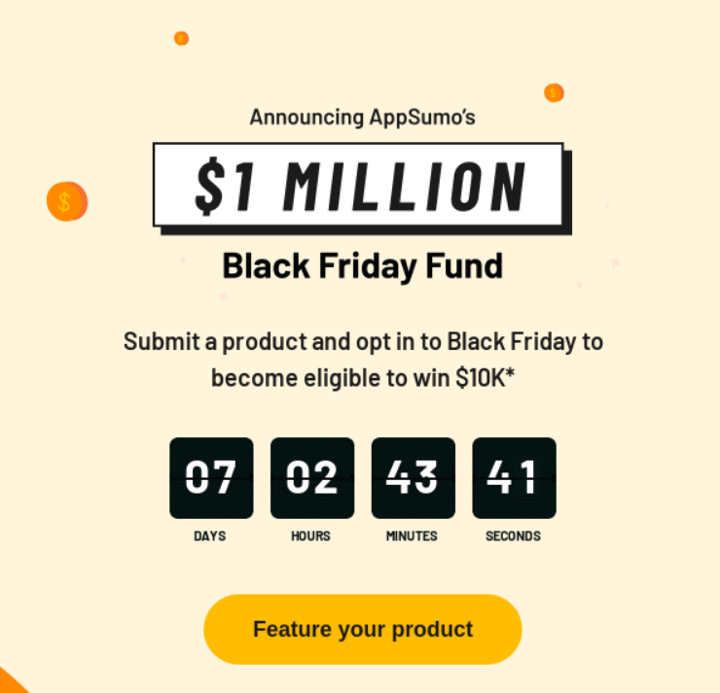Click the MINUTES label under the countdown

(x=412, y=536)
